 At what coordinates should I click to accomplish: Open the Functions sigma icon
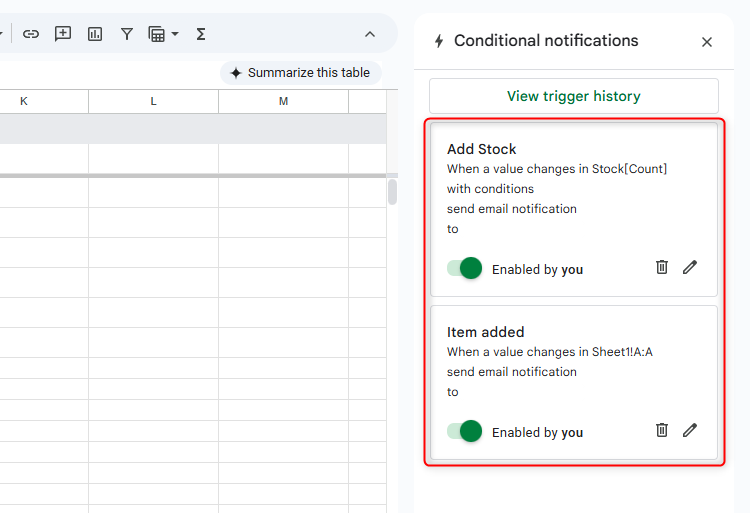[x=201, y=34]
